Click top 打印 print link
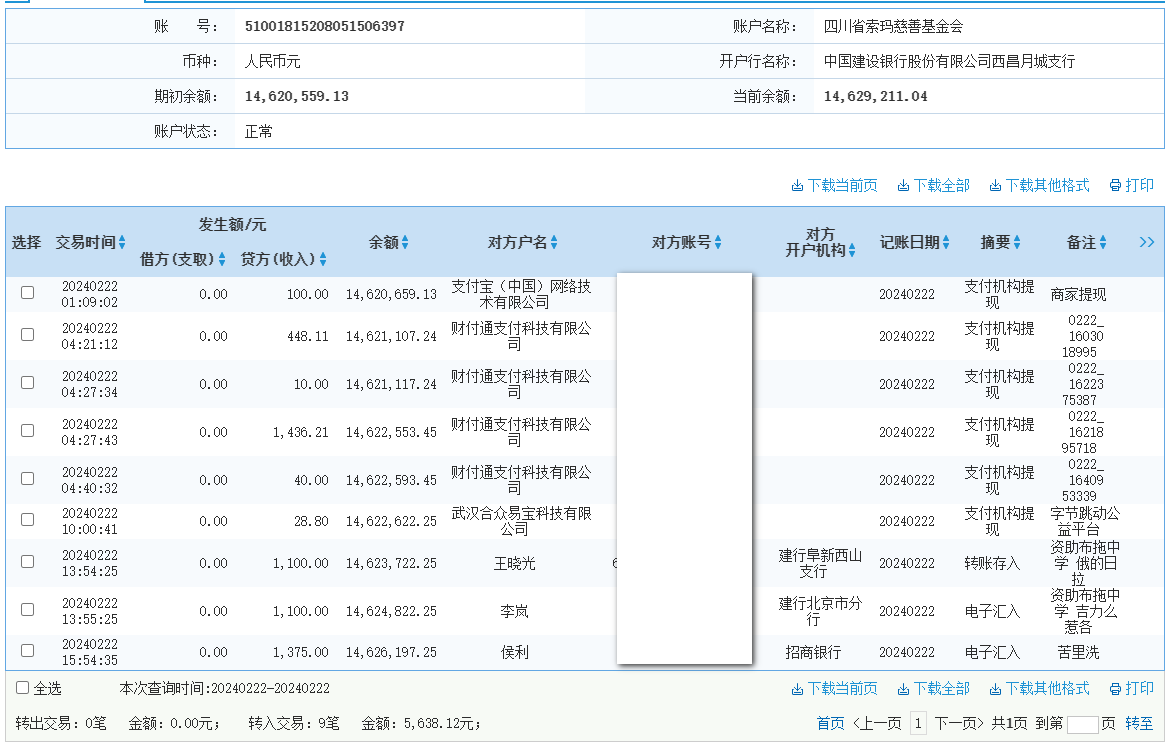The width and height of the screenshot is (1175, 748). coord(1132,185)
